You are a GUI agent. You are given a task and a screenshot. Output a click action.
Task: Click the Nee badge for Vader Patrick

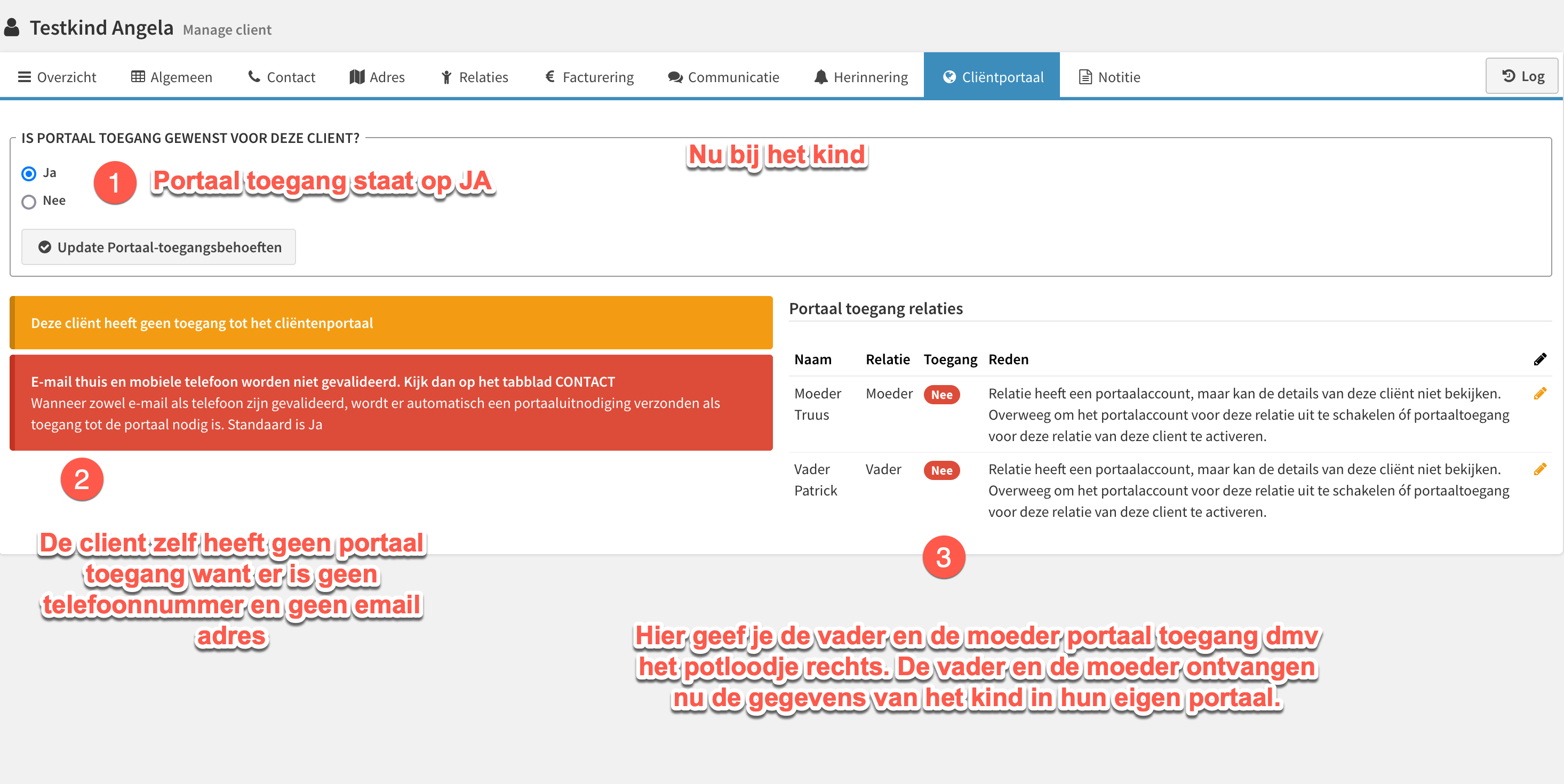[x=941, y=471]
